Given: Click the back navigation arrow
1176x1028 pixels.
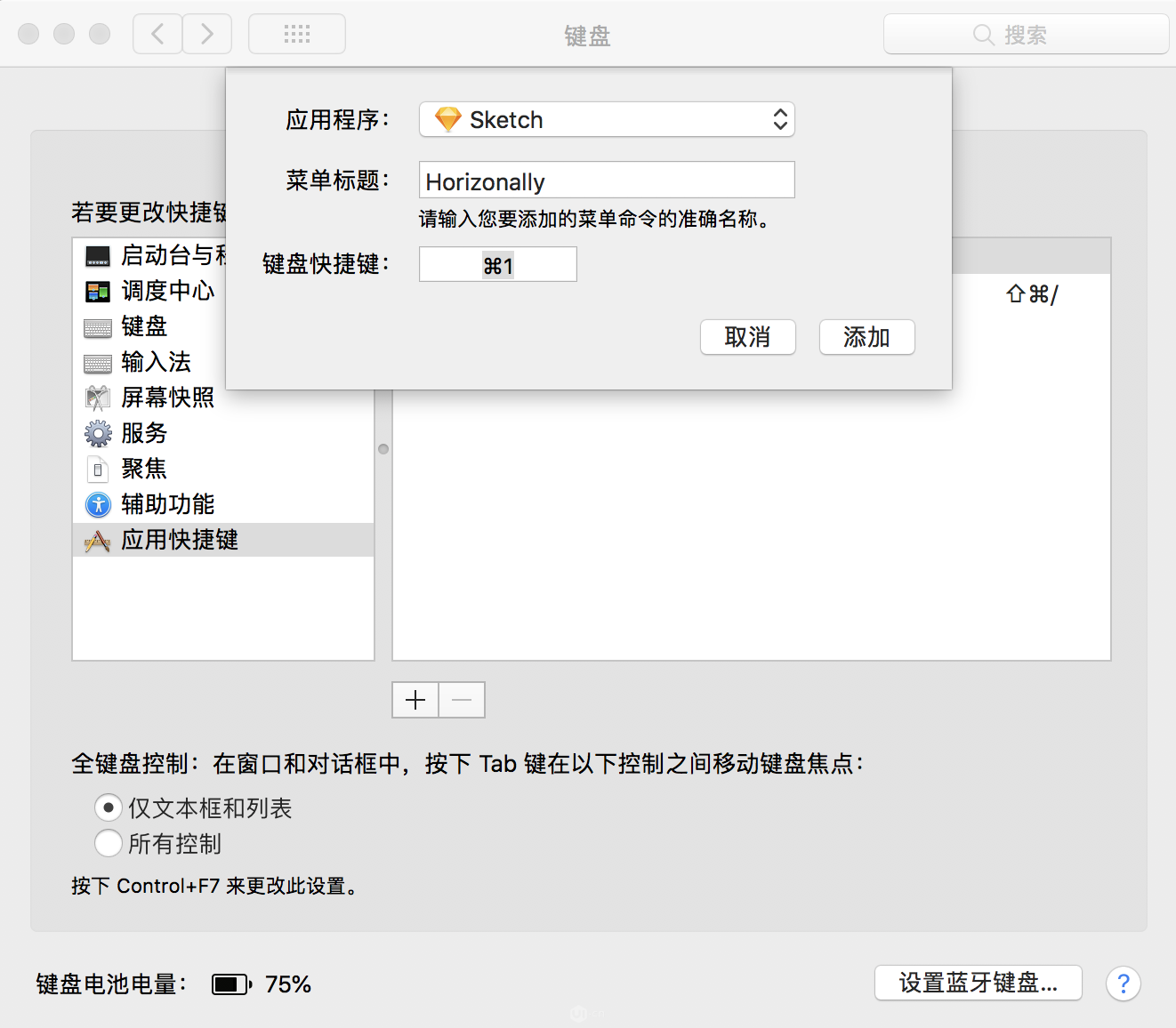Looking at the screenshot, I should 157,35.
